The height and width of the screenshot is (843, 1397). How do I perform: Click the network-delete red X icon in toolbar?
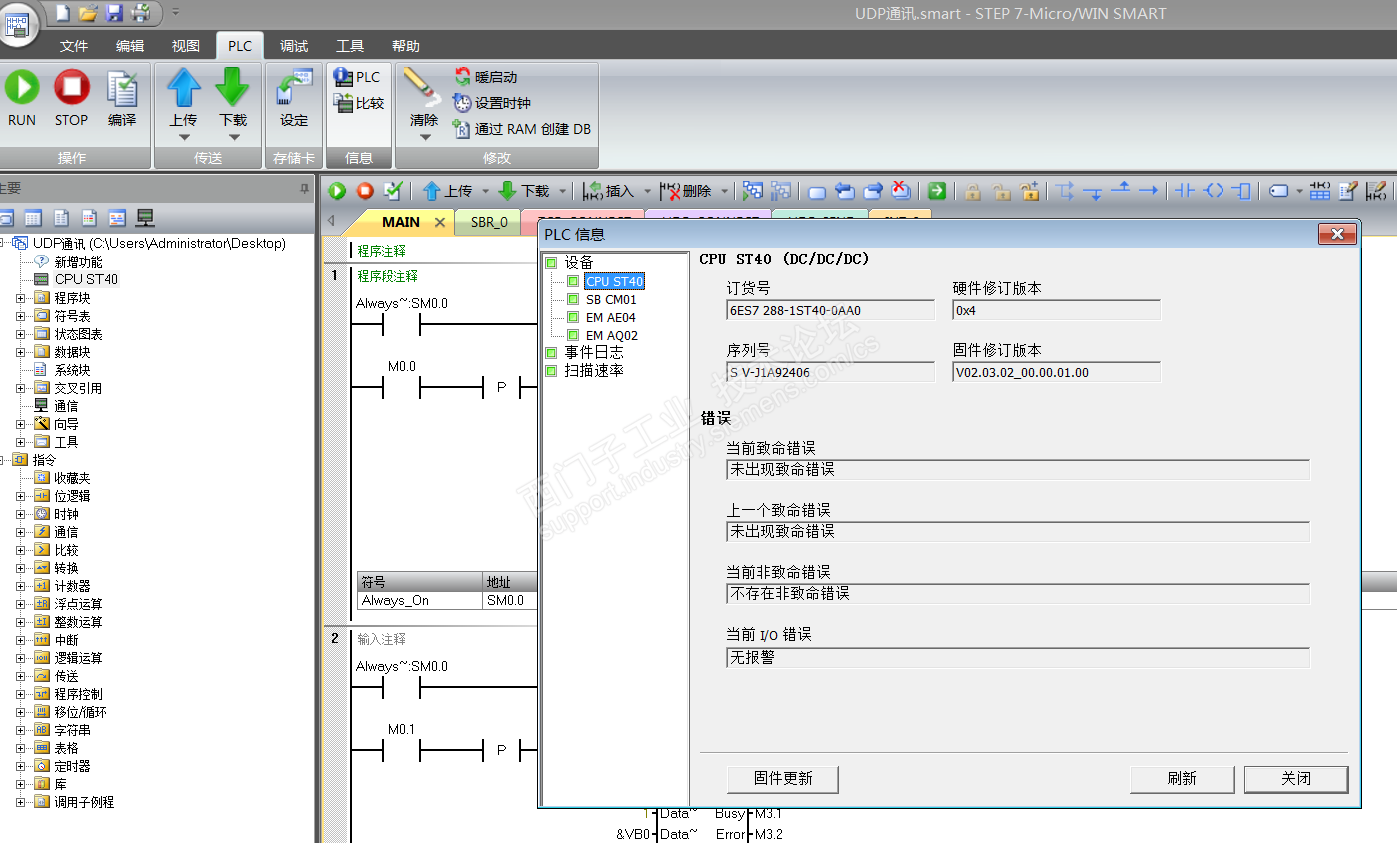coord(901,190)
